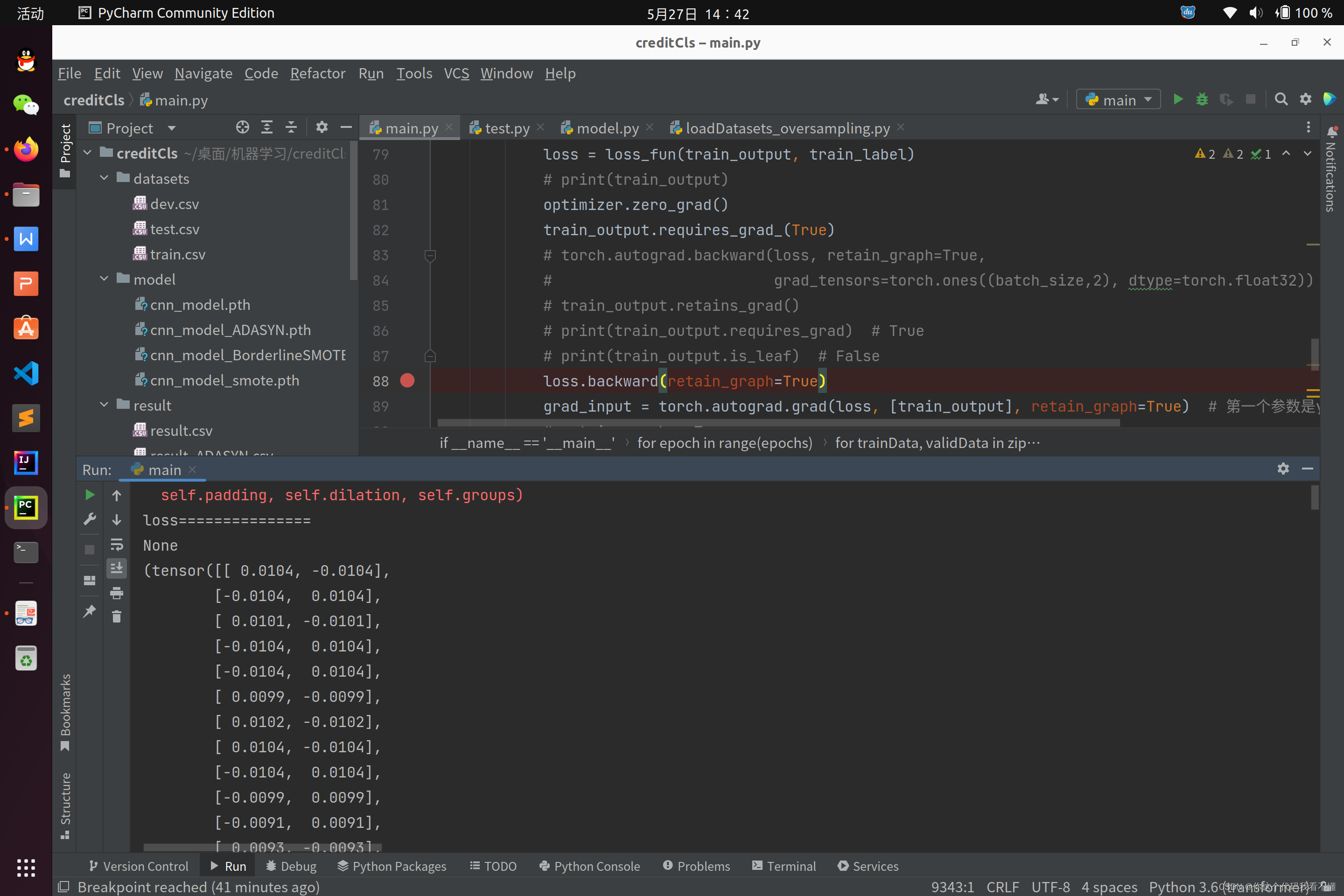Screen dimensions: 1344x896
Task: Open IDE settings gear in top toolbar
Action: click(x=1306, y=99)
